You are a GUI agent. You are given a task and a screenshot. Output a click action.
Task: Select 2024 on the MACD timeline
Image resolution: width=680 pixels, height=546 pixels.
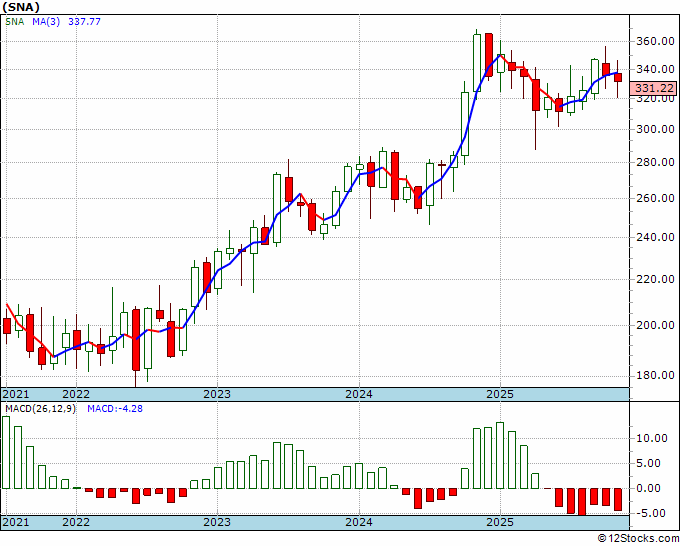click(359, 522)
